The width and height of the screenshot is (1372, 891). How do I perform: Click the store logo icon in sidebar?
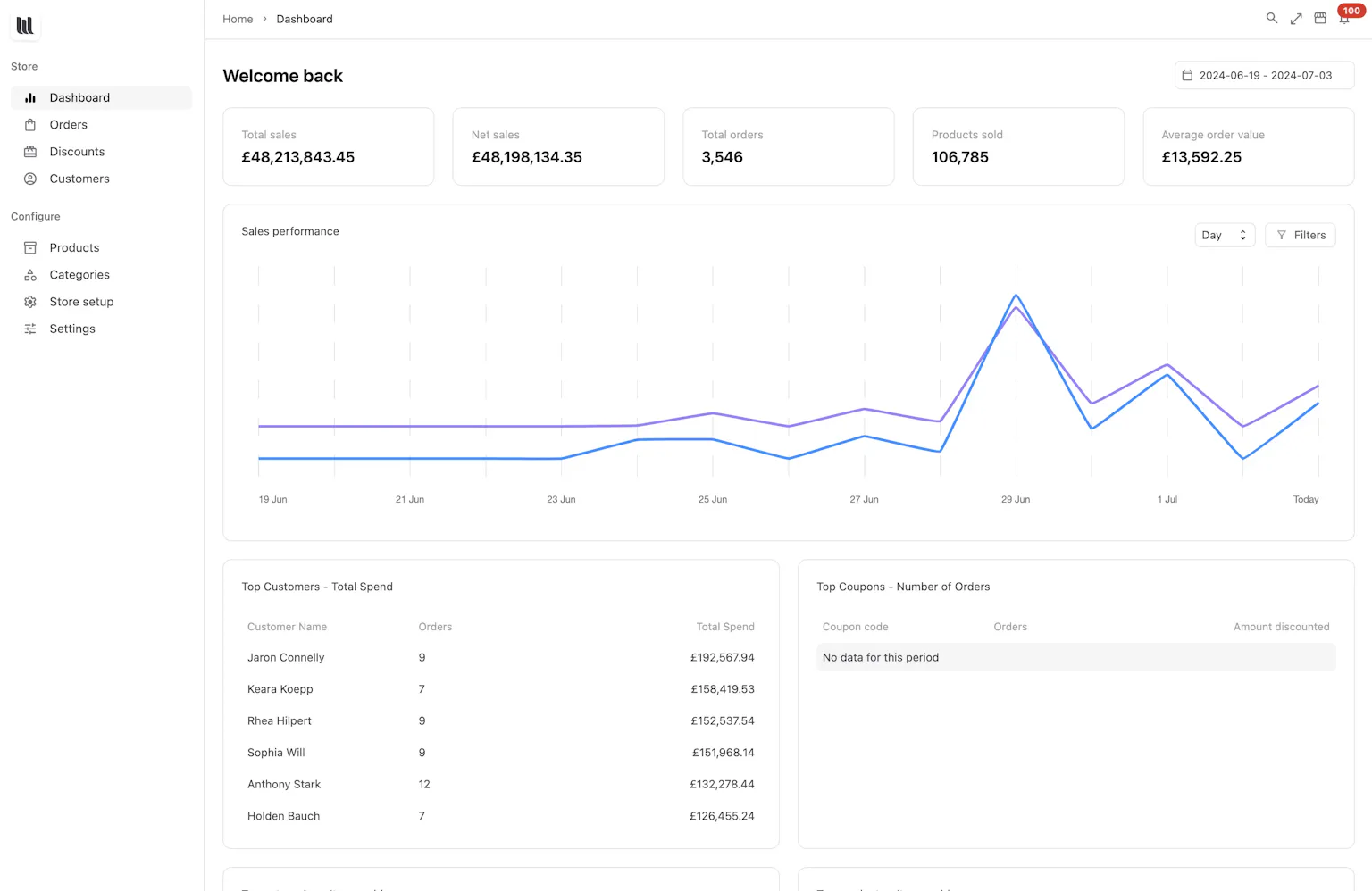tap(25, 26)
